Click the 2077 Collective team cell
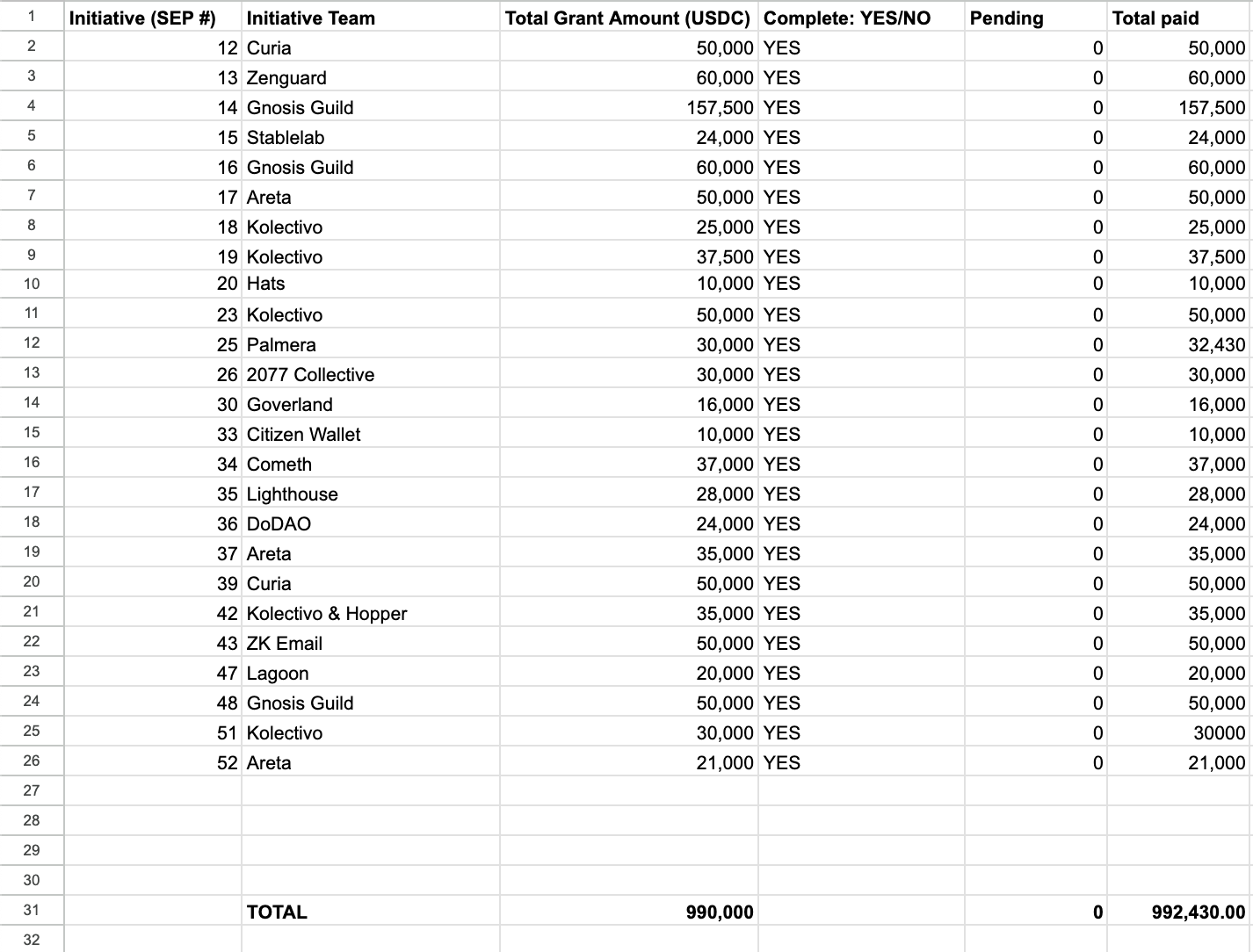The height and width of the screenshot is (952, 1253). pyautogui.click(x=370, y=374)
